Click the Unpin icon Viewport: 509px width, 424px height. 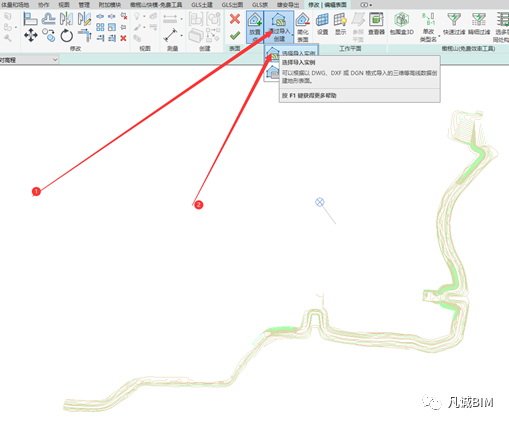click(124, 16)
